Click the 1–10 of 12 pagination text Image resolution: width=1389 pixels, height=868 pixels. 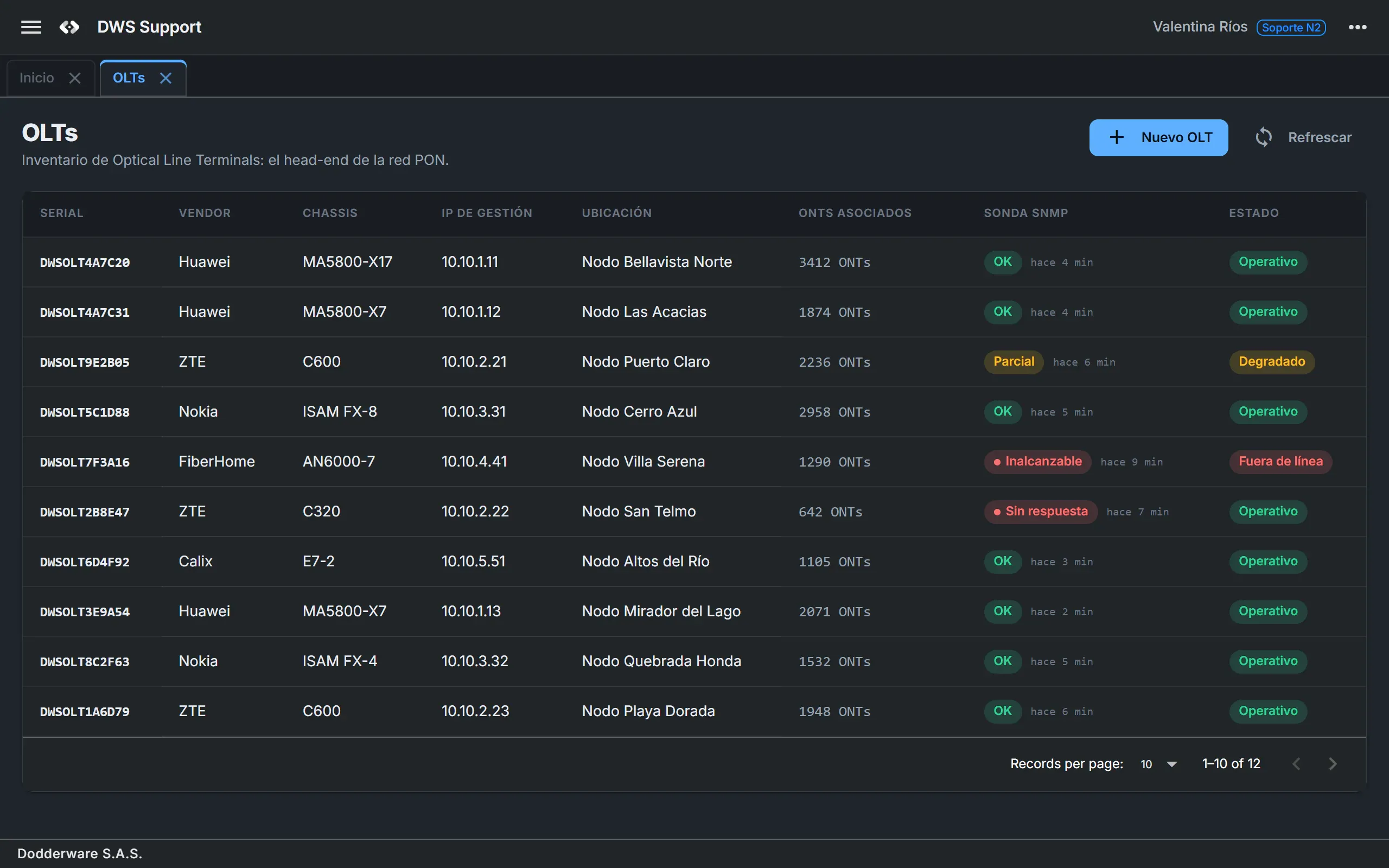1231,764
